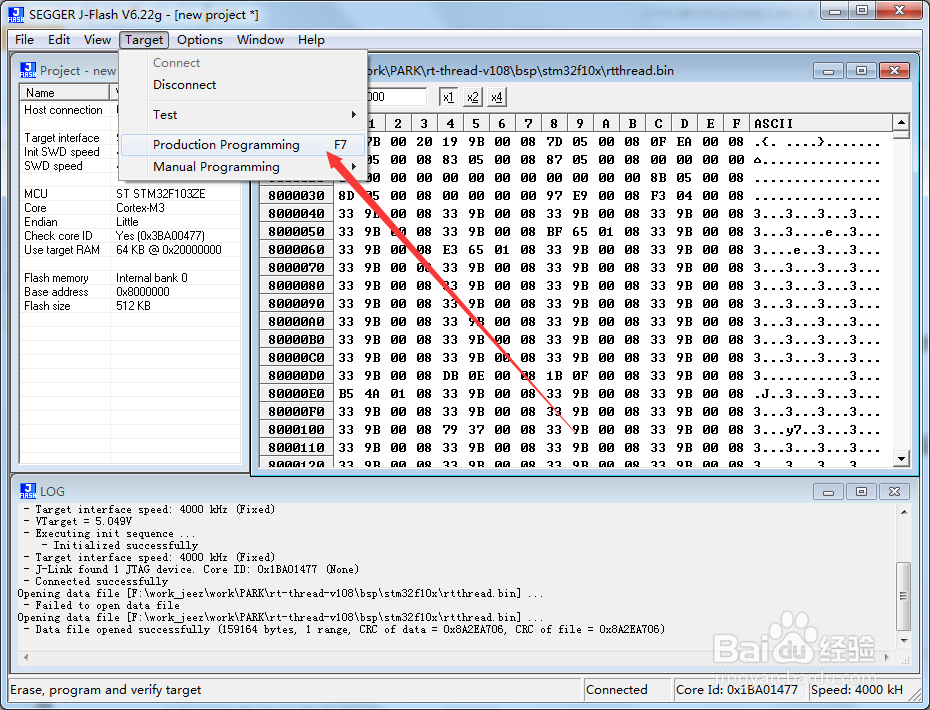The width and height of the screenshot is (930, 710).
Task: Click scroll-up arrow of LOG window
Action: [903, 512]
